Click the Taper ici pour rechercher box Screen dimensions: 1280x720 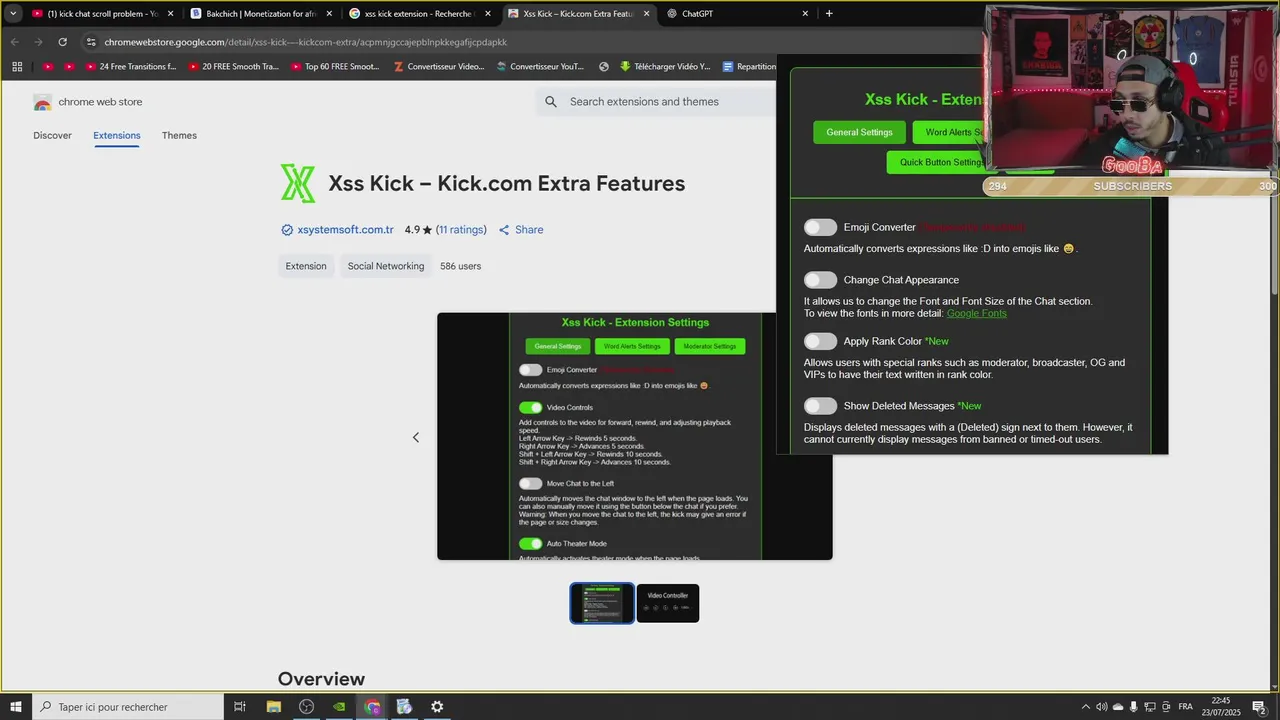pyautogui.click(x=128, y=706)
